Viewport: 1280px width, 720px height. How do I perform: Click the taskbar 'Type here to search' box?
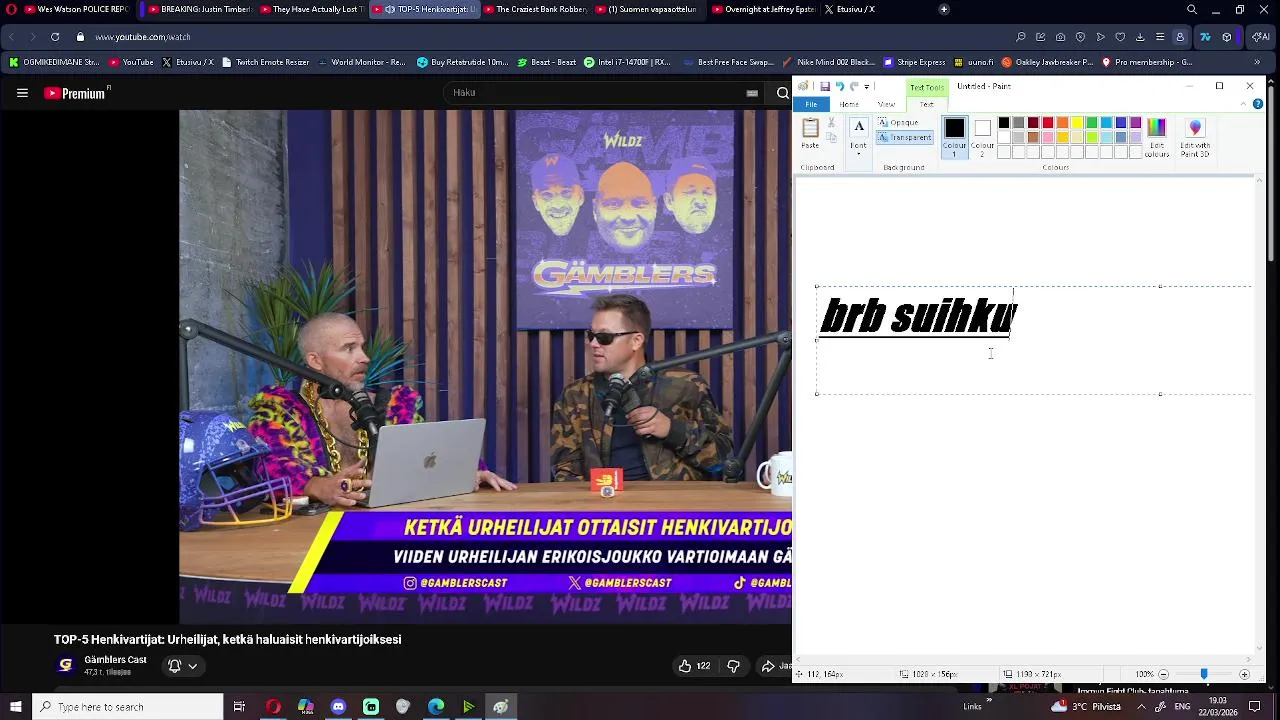[x=128, y=707]
